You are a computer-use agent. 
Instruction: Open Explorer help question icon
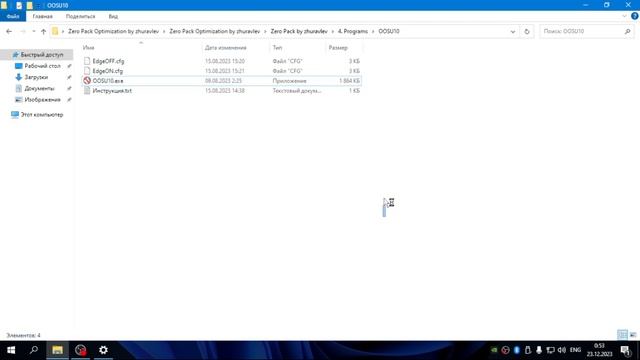pos(635,16)
